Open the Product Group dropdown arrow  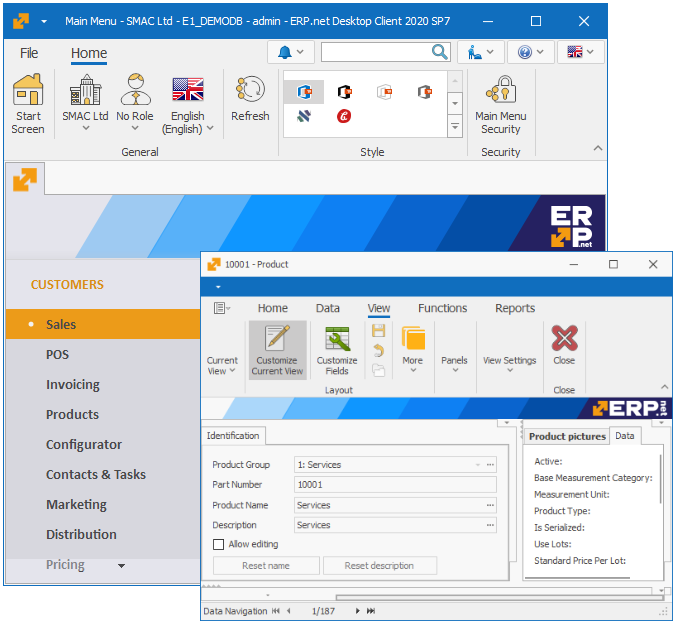pyautogui.click(x=478, y=465)
